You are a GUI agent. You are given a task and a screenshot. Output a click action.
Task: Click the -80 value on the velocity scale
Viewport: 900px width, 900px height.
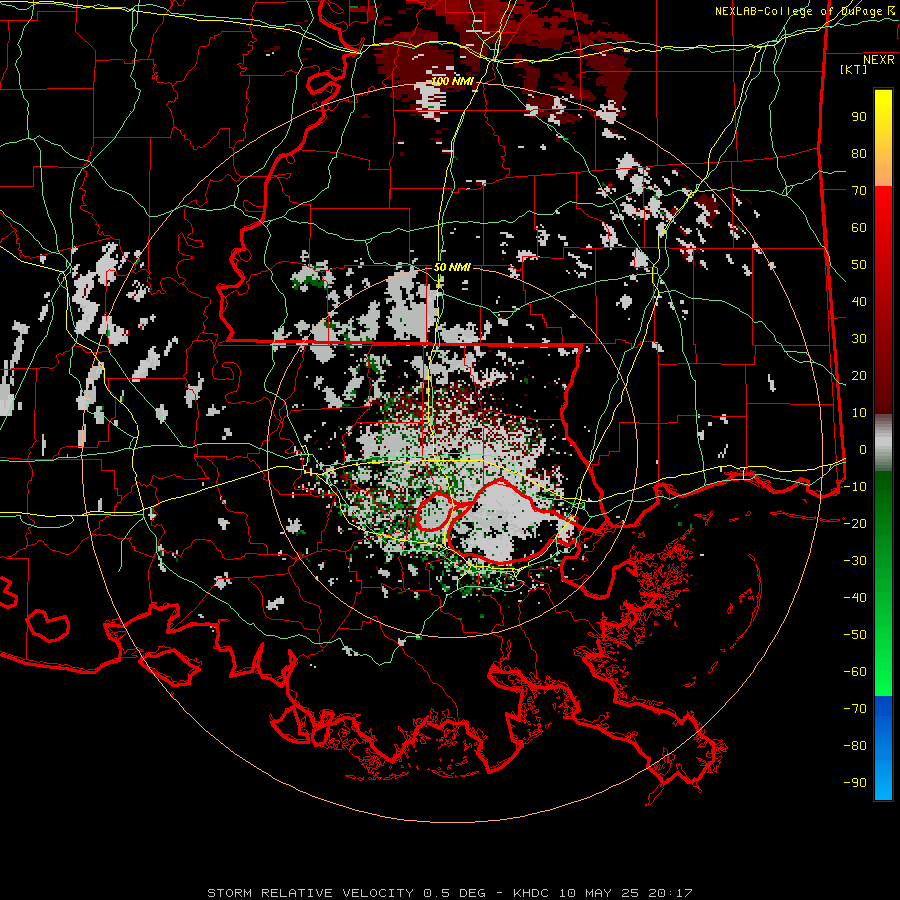point(855,746)
